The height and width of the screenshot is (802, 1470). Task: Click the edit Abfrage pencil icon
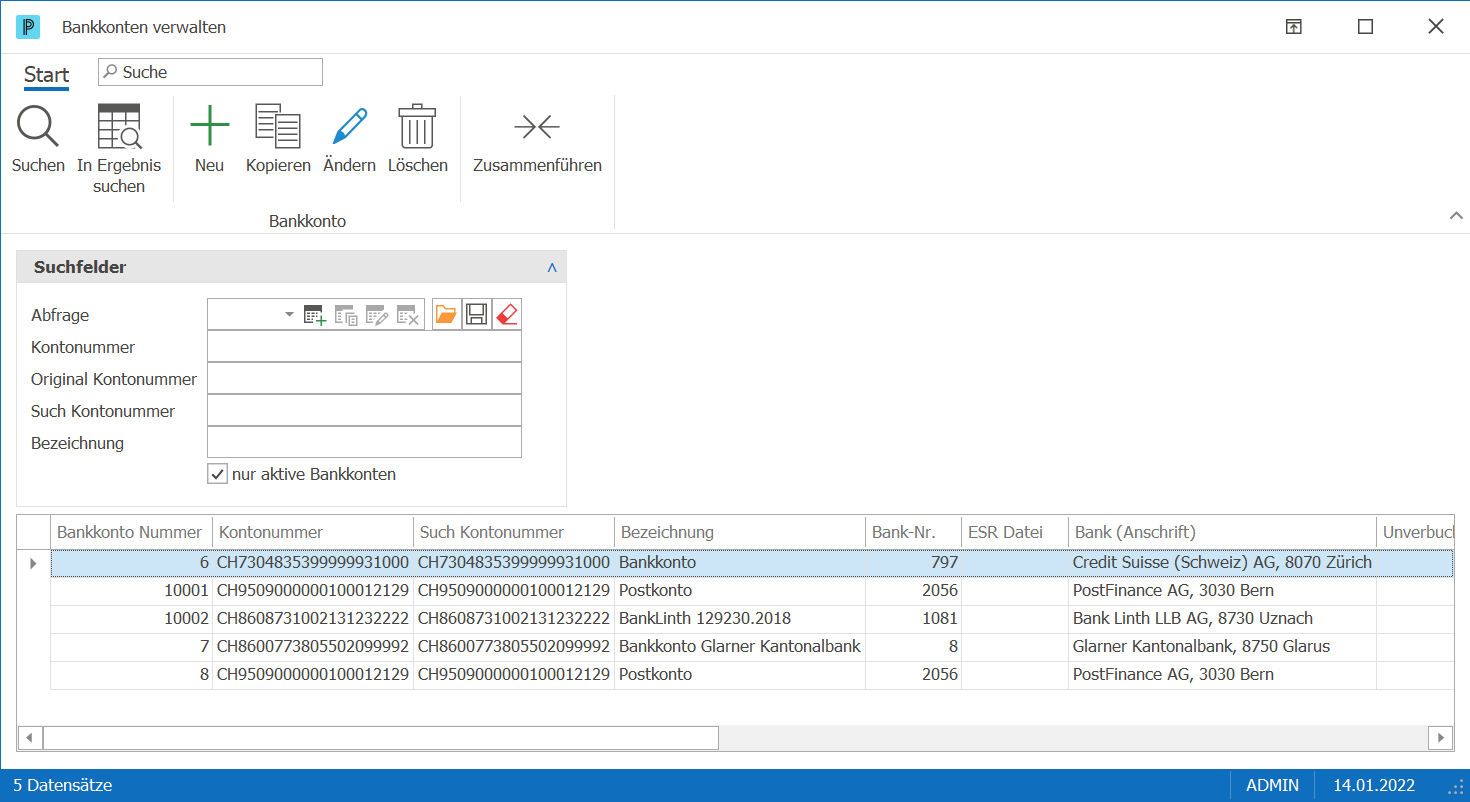point(376,315)
